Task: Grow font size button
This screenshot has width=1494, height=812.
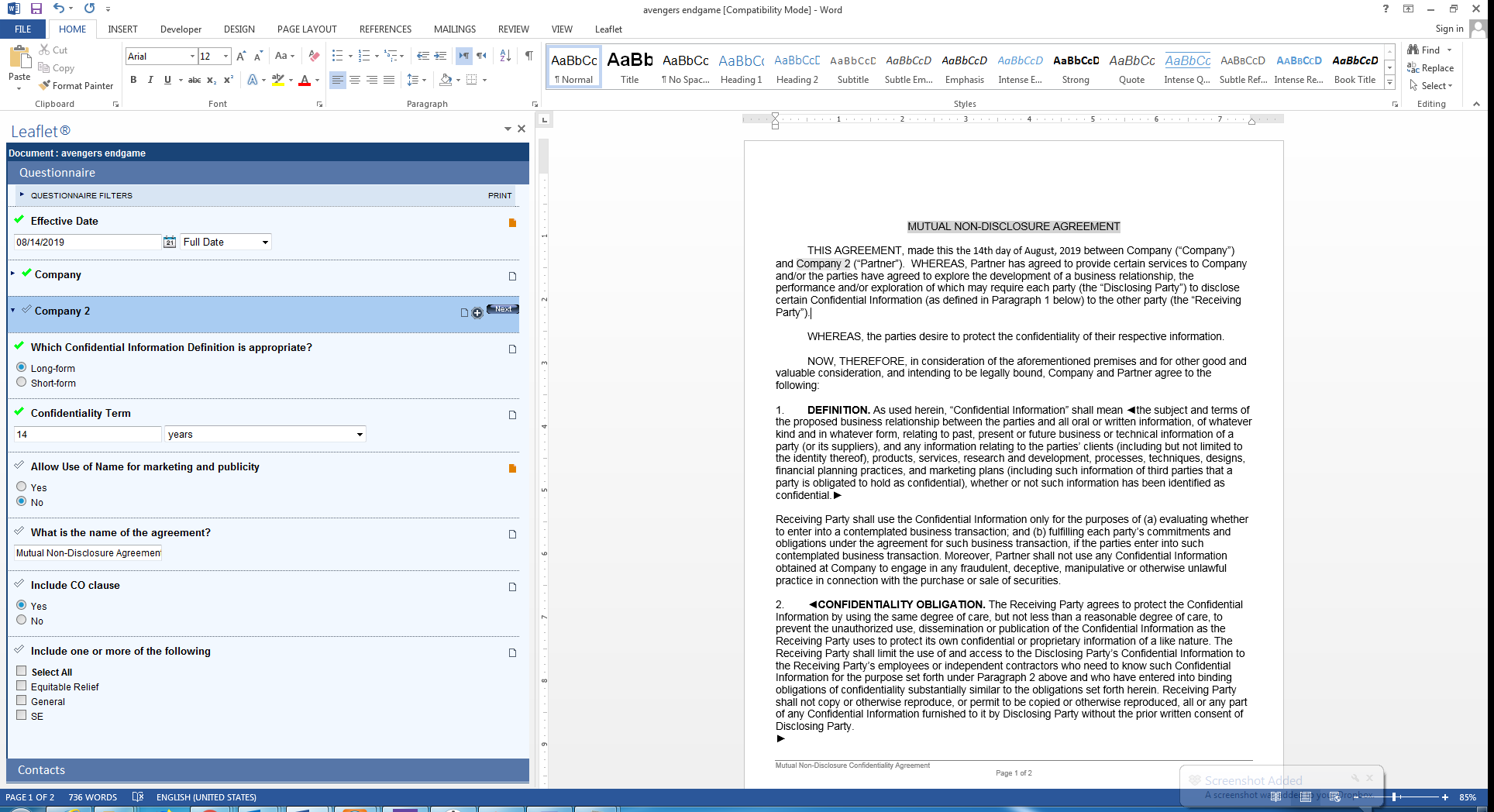Action: pyautogui.click(x=241, y=56)
